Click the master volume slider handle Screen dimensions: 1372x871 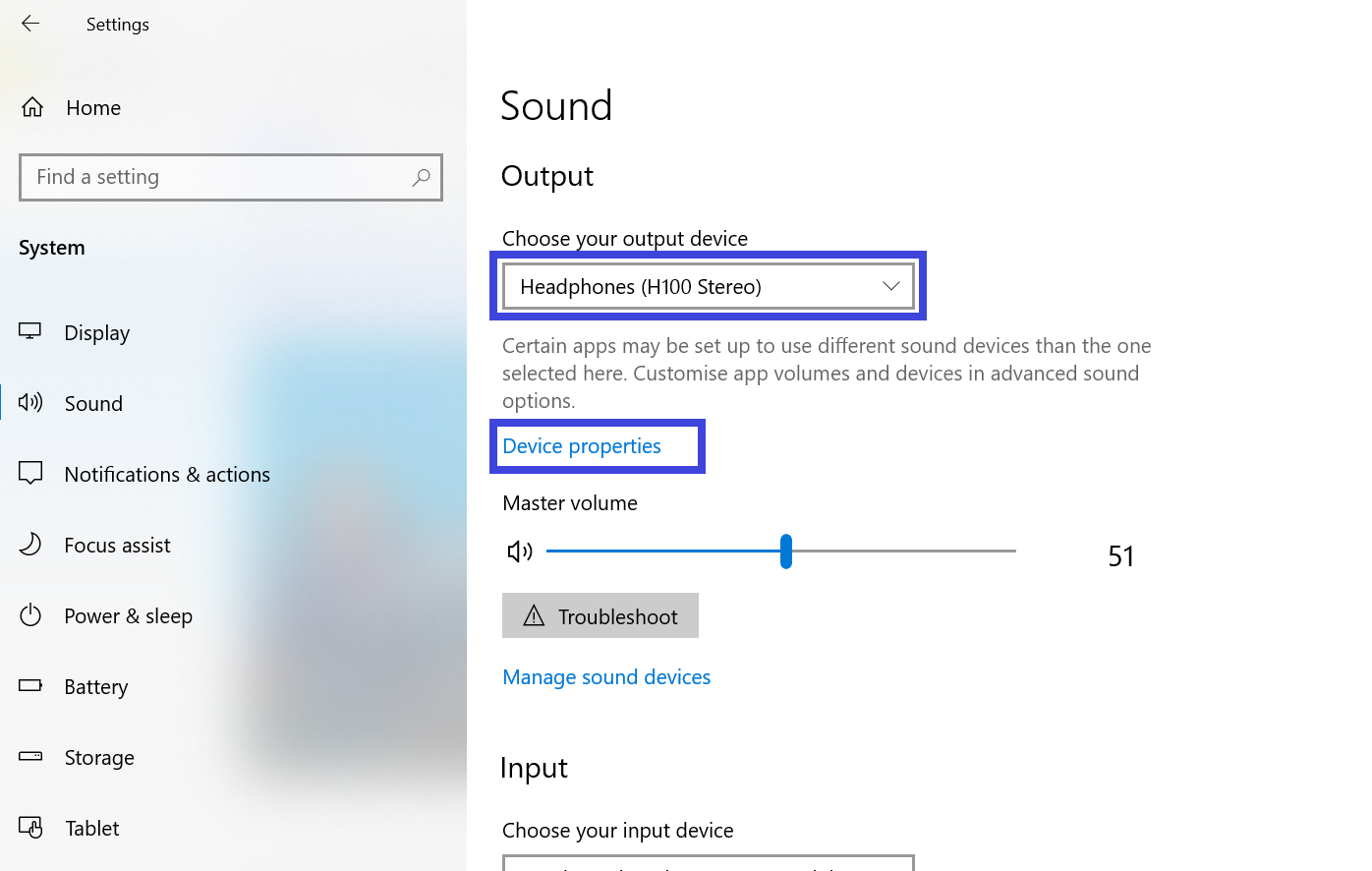coord(786,552)
